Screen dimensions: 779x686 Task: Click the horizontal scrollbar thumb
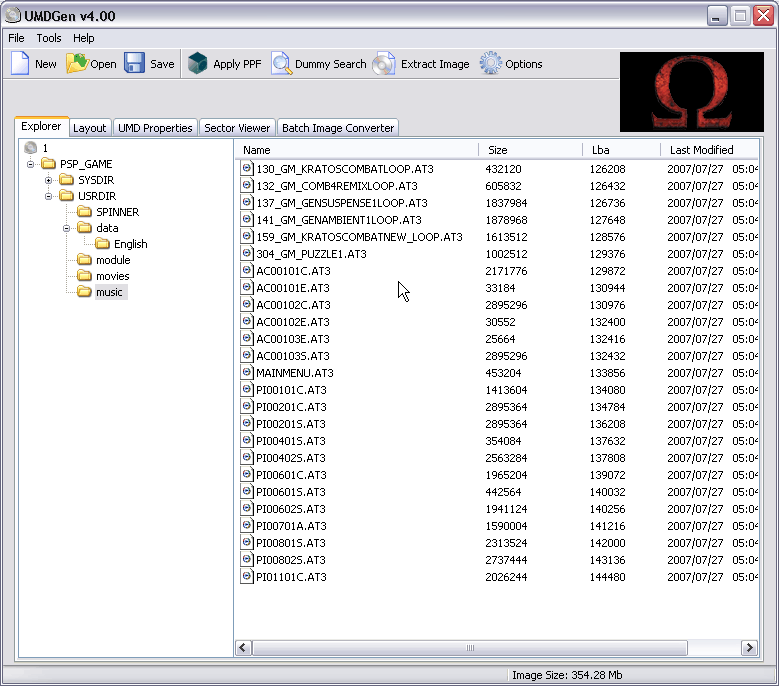[470, 648]
